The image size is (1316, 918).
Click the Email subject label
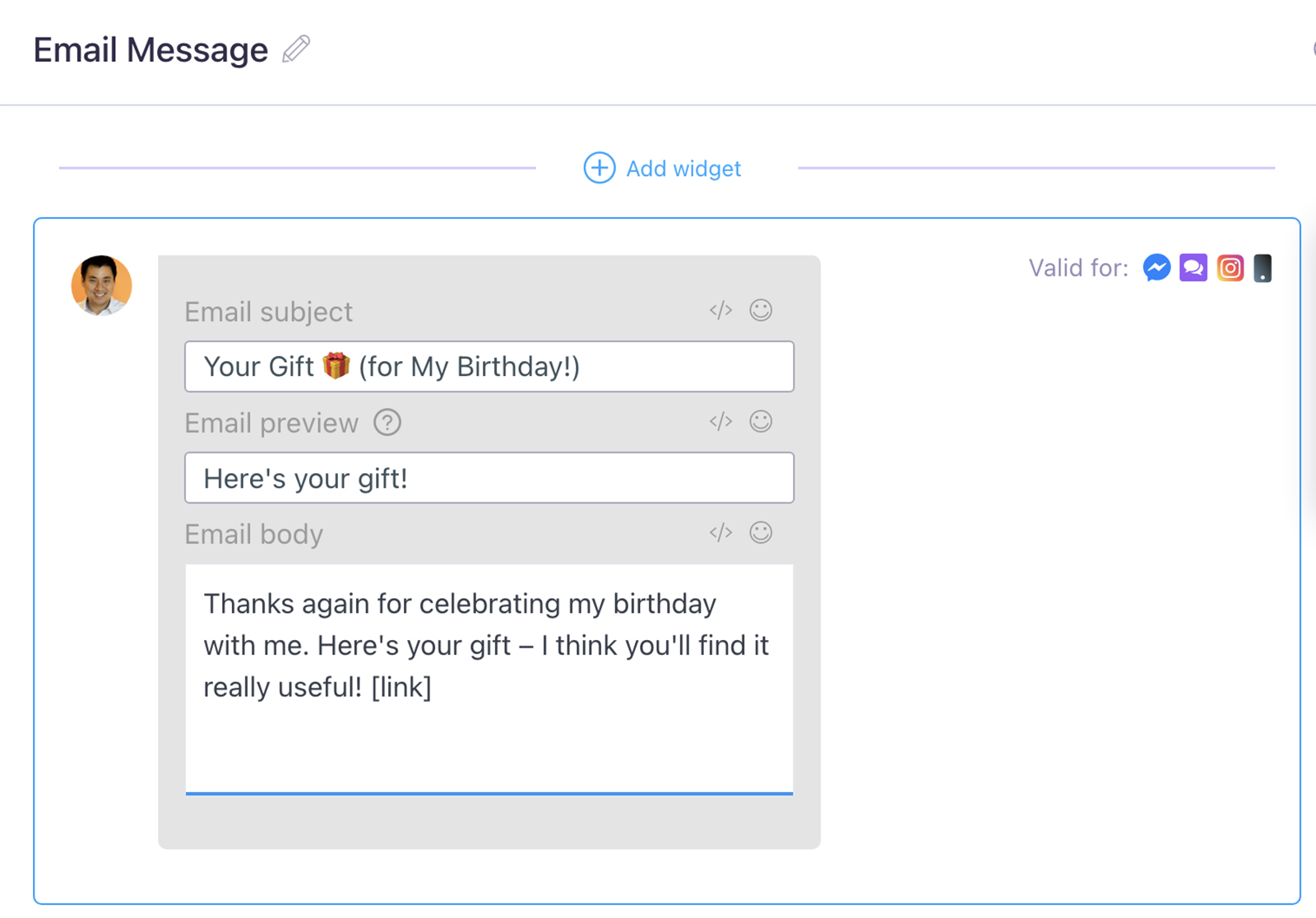pyautogui.click(x=268, y=312)
